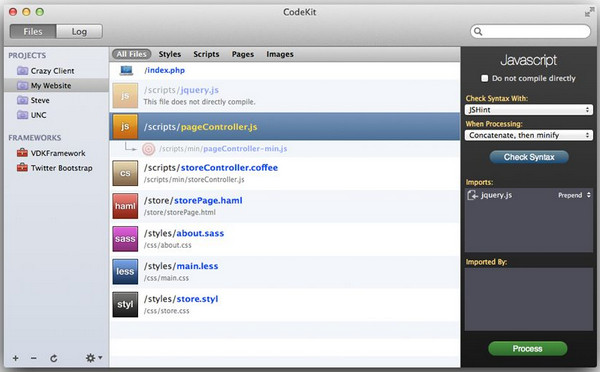Remove project with the minus icon

[34, 358]
